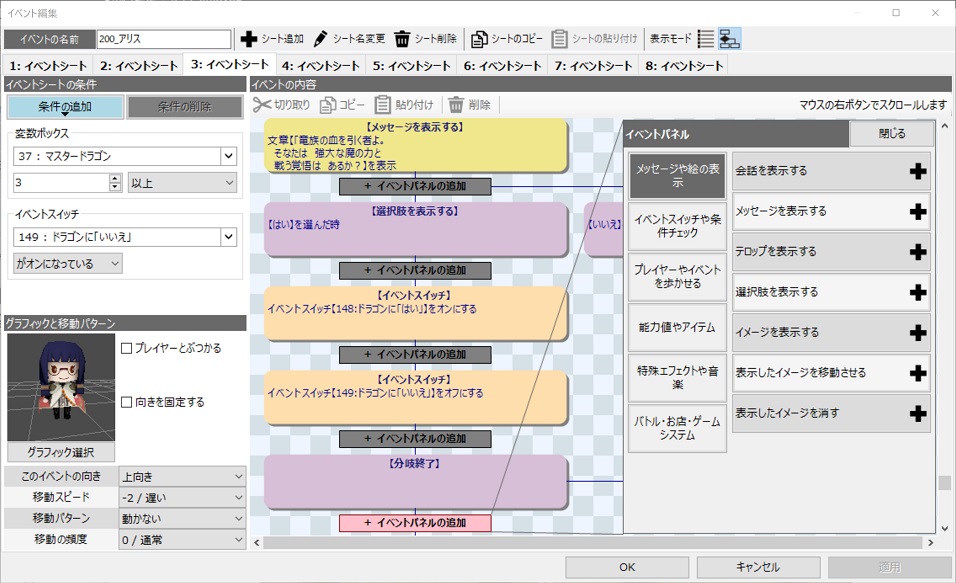Screen dimensions: 956x583
Task: Enable プレイヤーとぶつかる checkbox
Action: coord(127,348)
